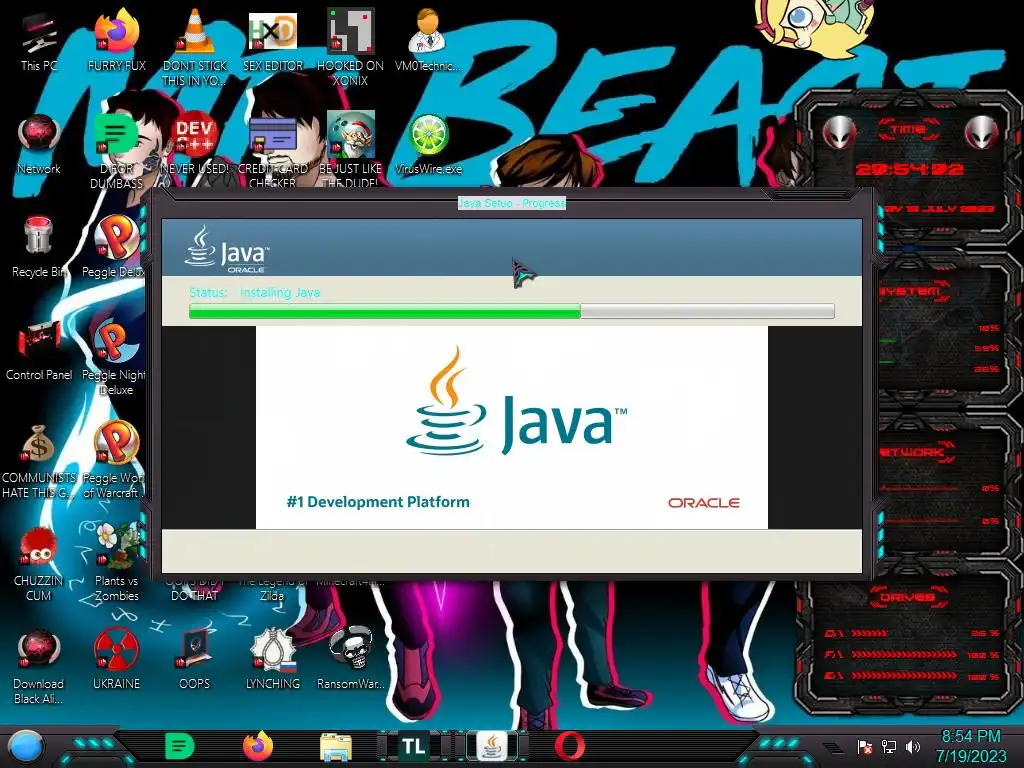Open the LYNCHING desktop shortcut

point(273,660)
